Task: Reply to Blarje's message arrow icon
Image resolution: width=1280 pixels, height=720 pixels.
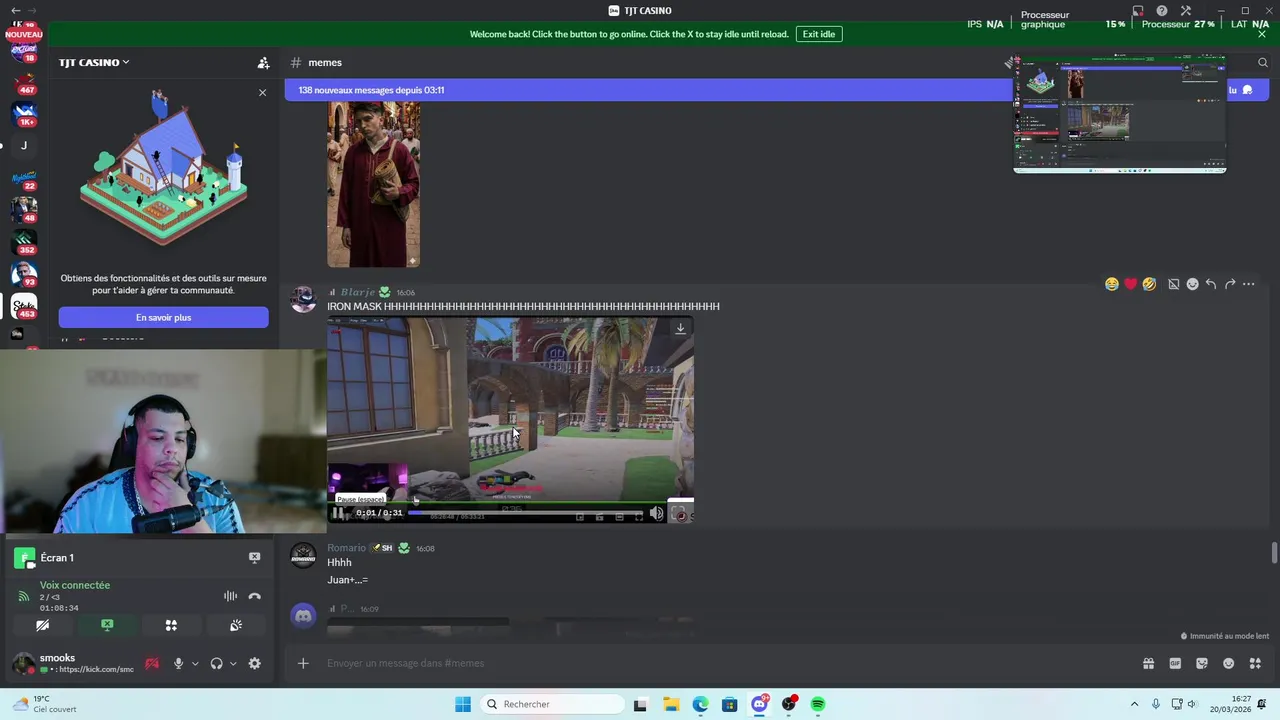Action: (1211, 284)
